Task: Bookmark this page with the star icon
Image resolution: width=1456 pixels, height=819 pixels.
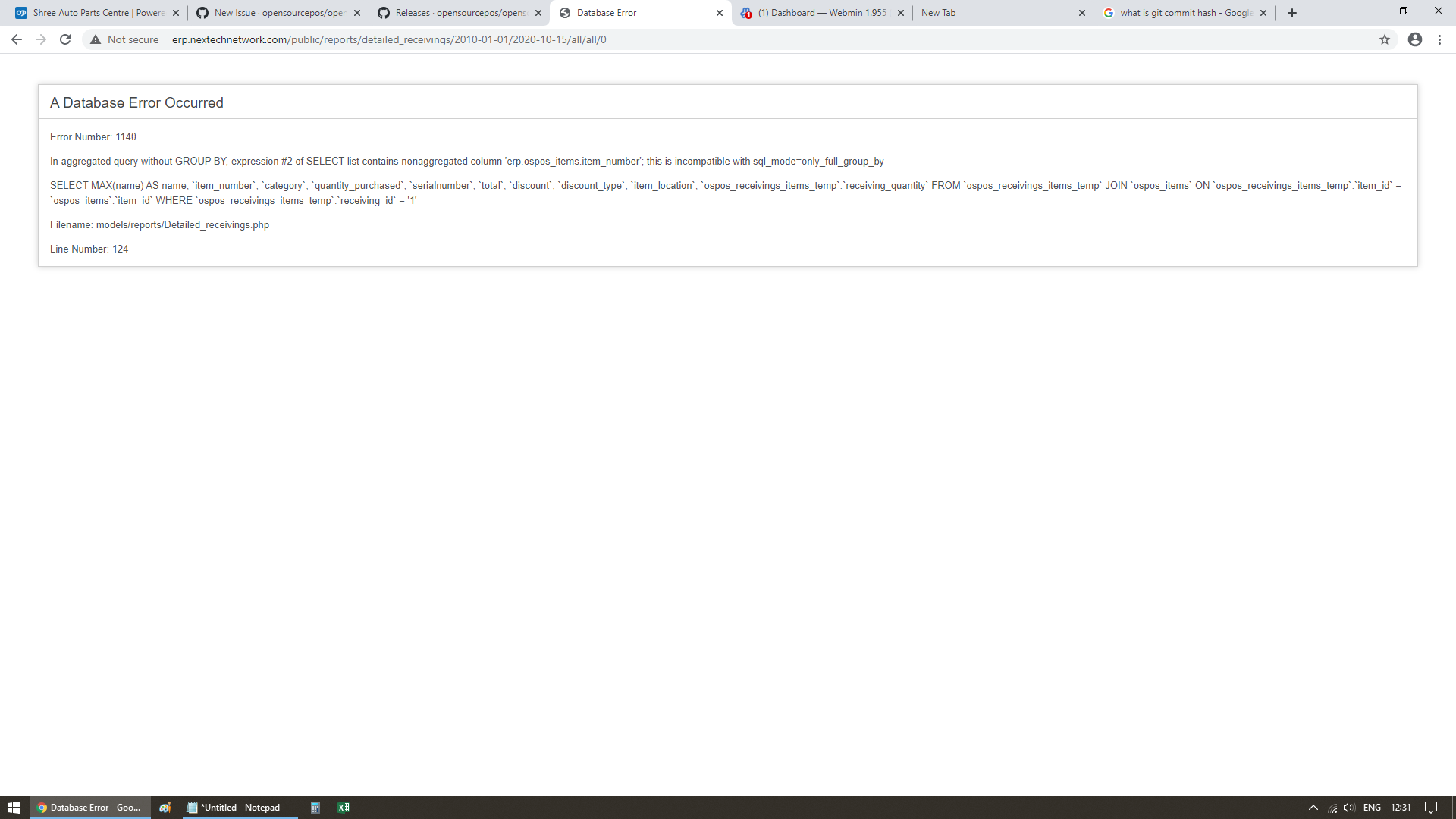Action: click(1385, 39)
